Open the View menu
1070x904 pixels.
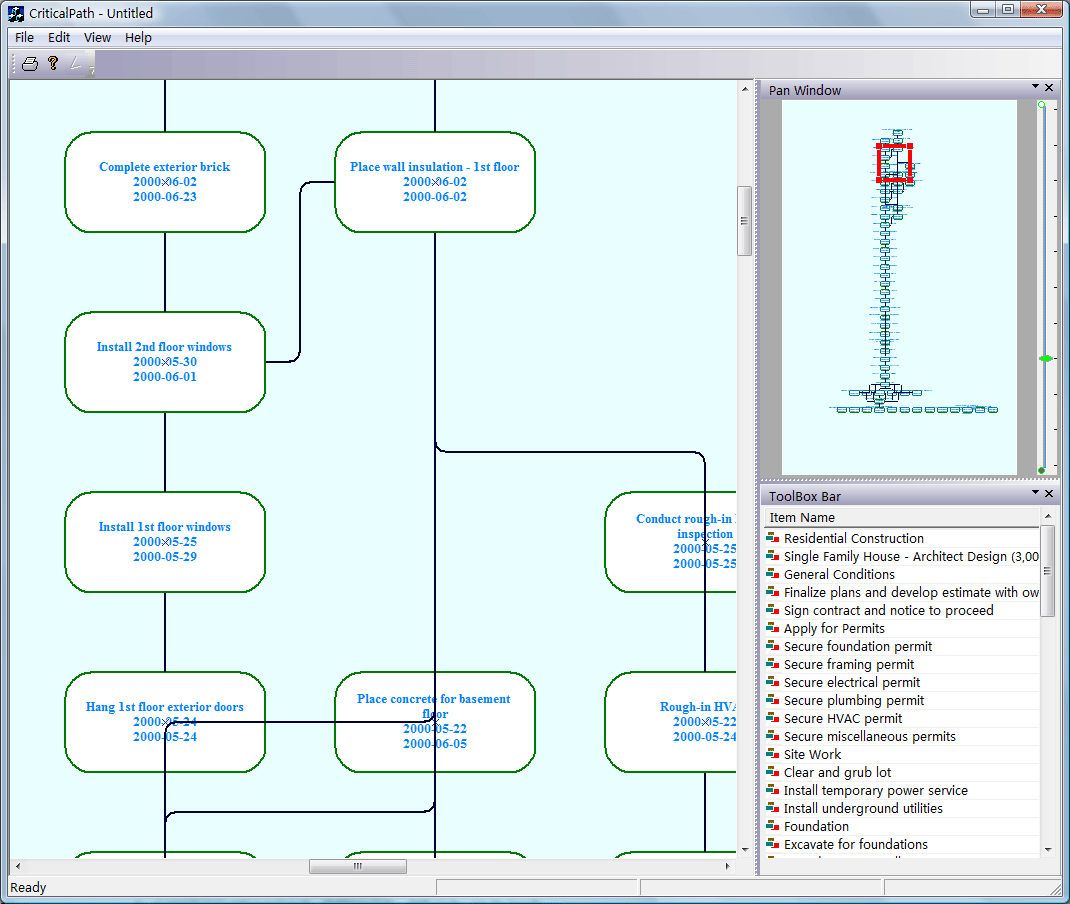tap(97, 37)
